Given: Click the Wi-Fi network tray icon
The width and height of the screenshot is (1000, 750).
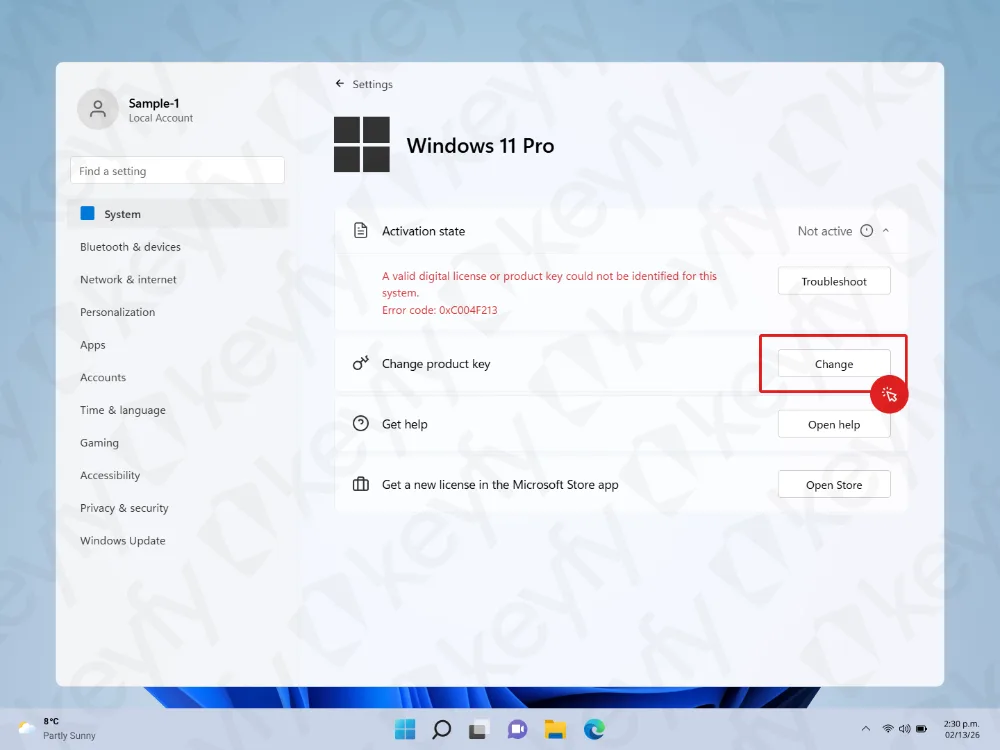Looking at the screenshot, I should click(888, 728).
